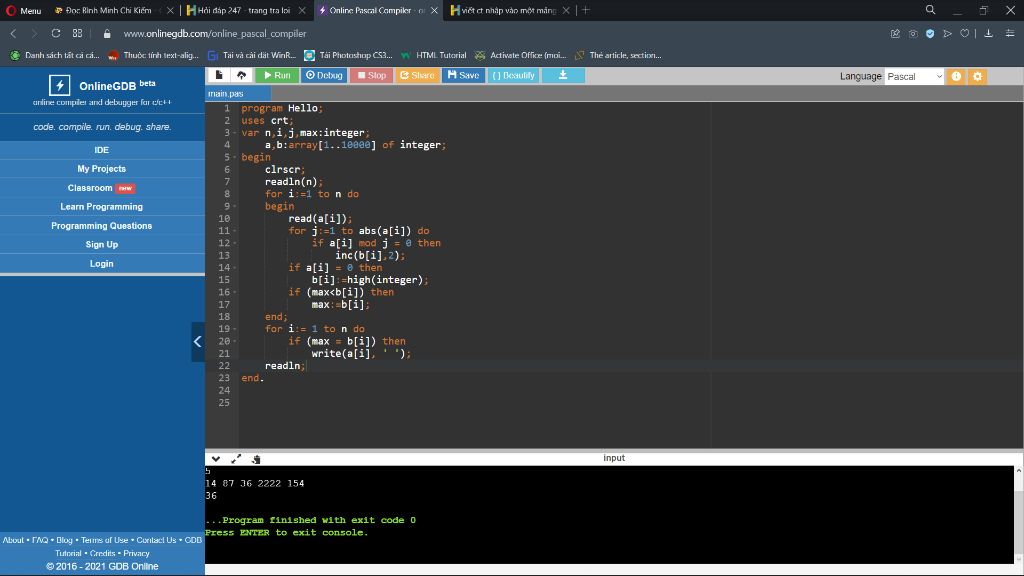
Task: Fold the begin block at line 9
Action: pyautogui.click(x=235, y=206)
